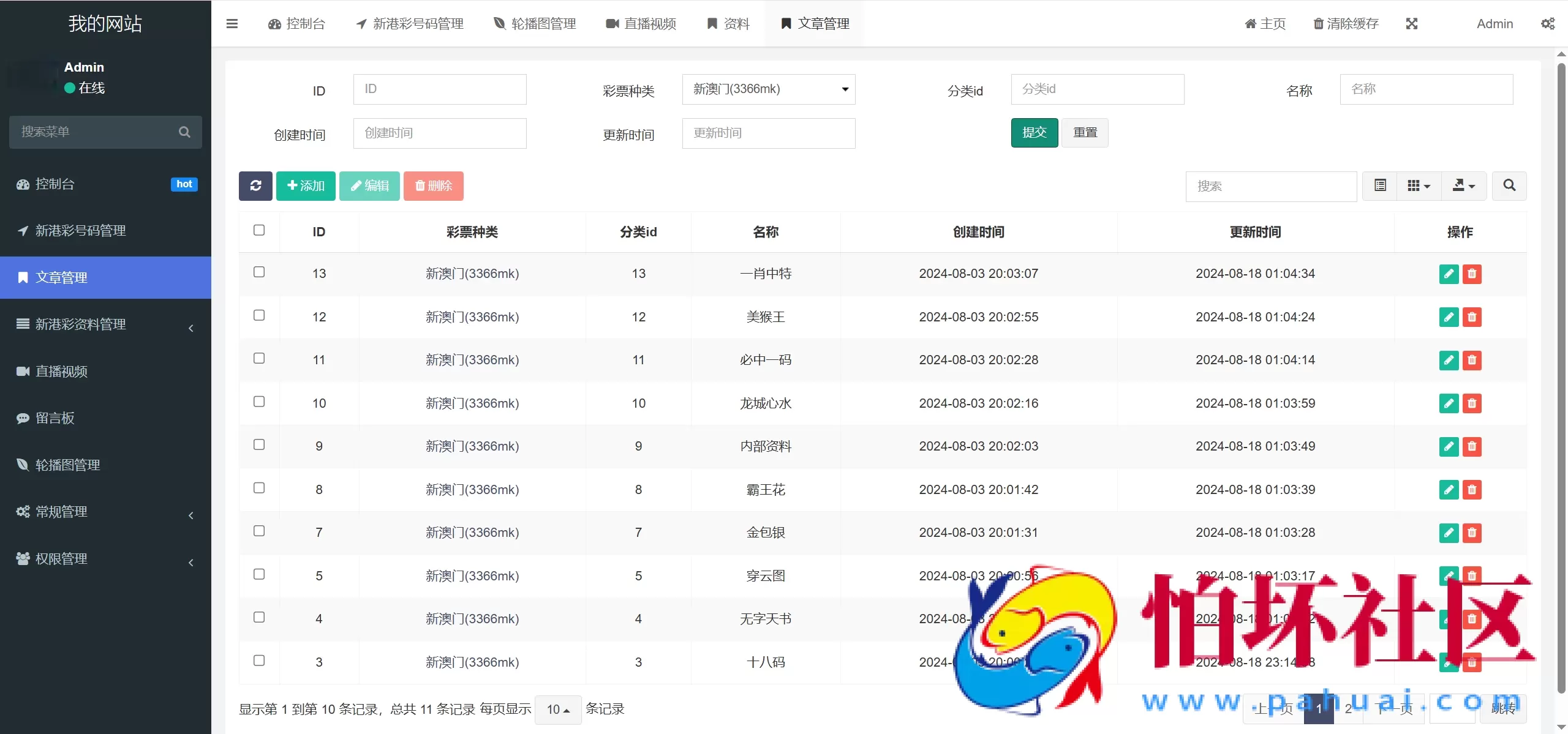Check the select-all checkbox in table header
Viewport: 1568px width, 734px height.
point(259,230)
